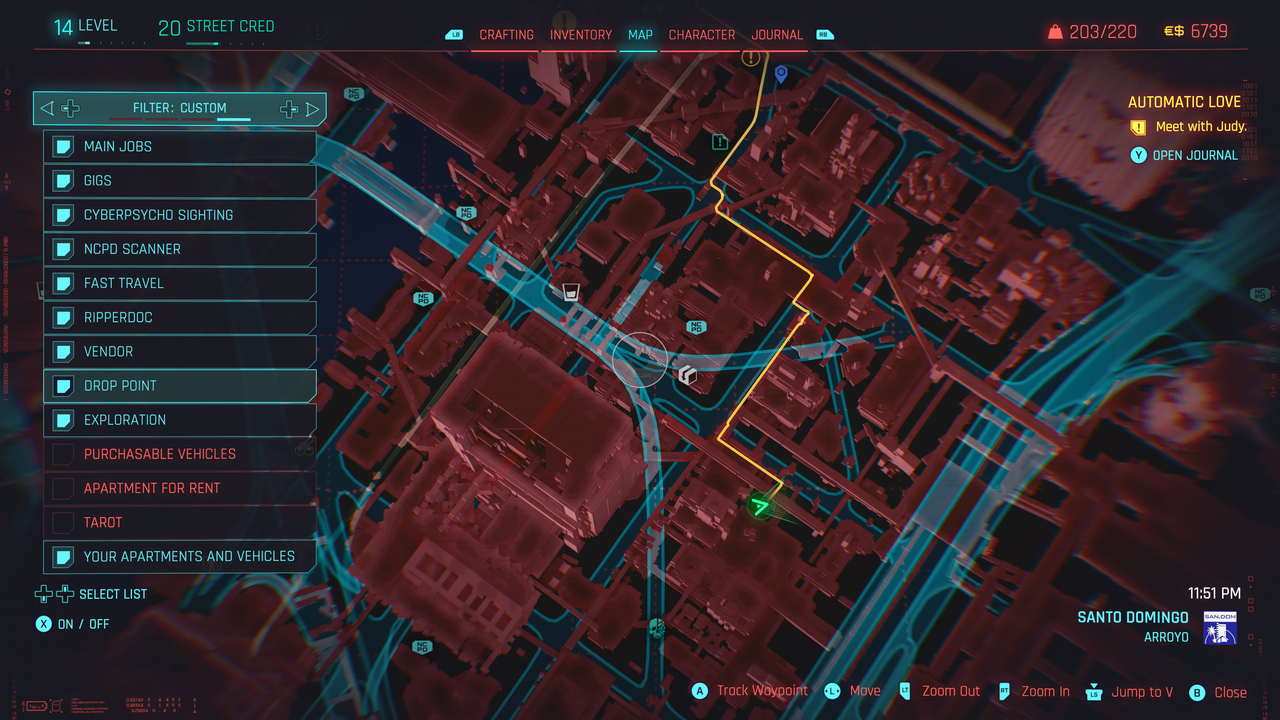Select the fast travel NCART icon on the map

695,326
